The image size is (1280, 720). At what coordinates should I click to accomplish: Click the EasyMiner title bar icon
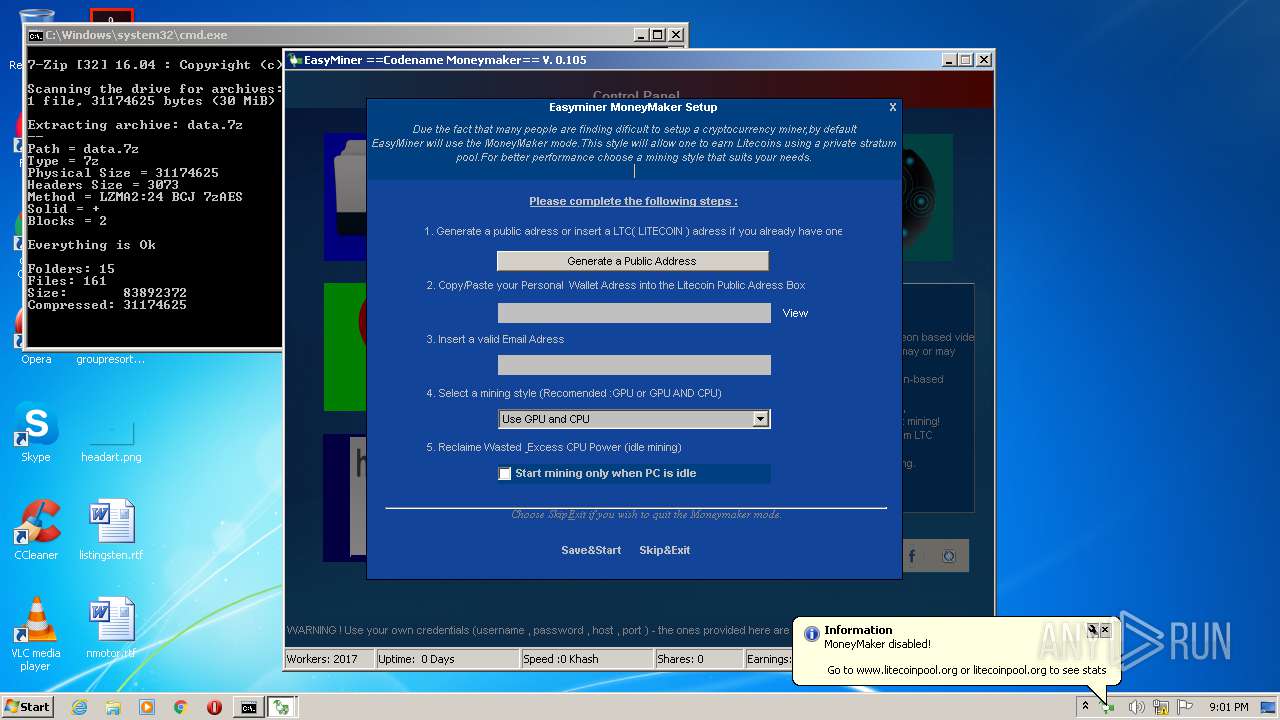(296, 60)
